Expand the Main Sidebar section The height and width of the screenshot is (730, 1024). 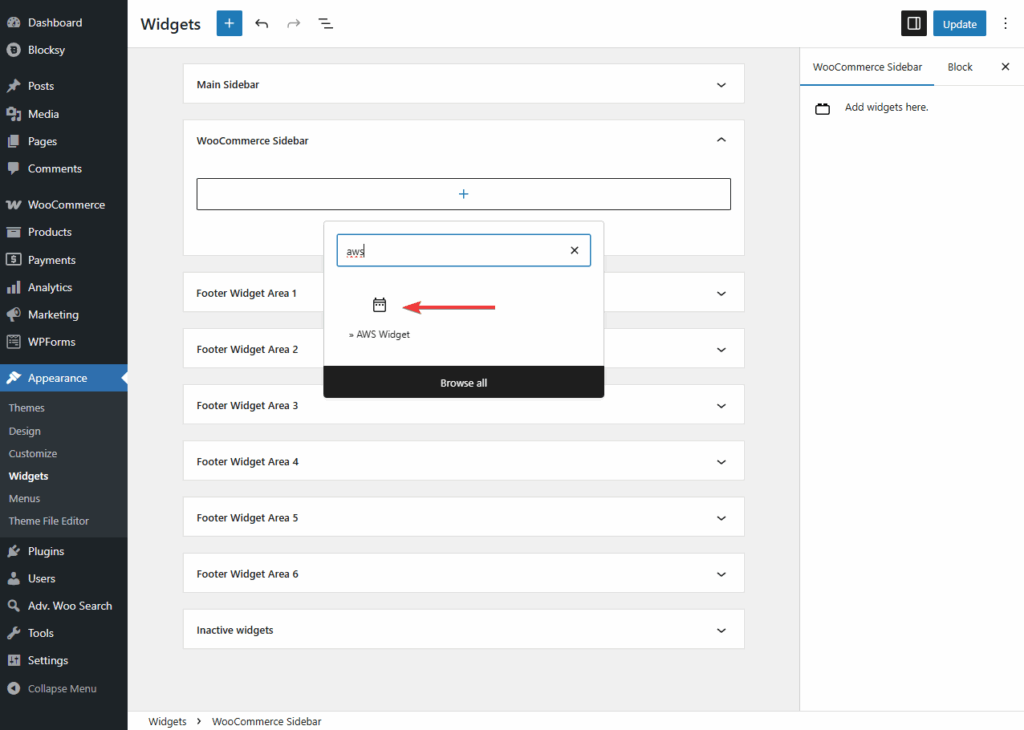click(721, 84)
